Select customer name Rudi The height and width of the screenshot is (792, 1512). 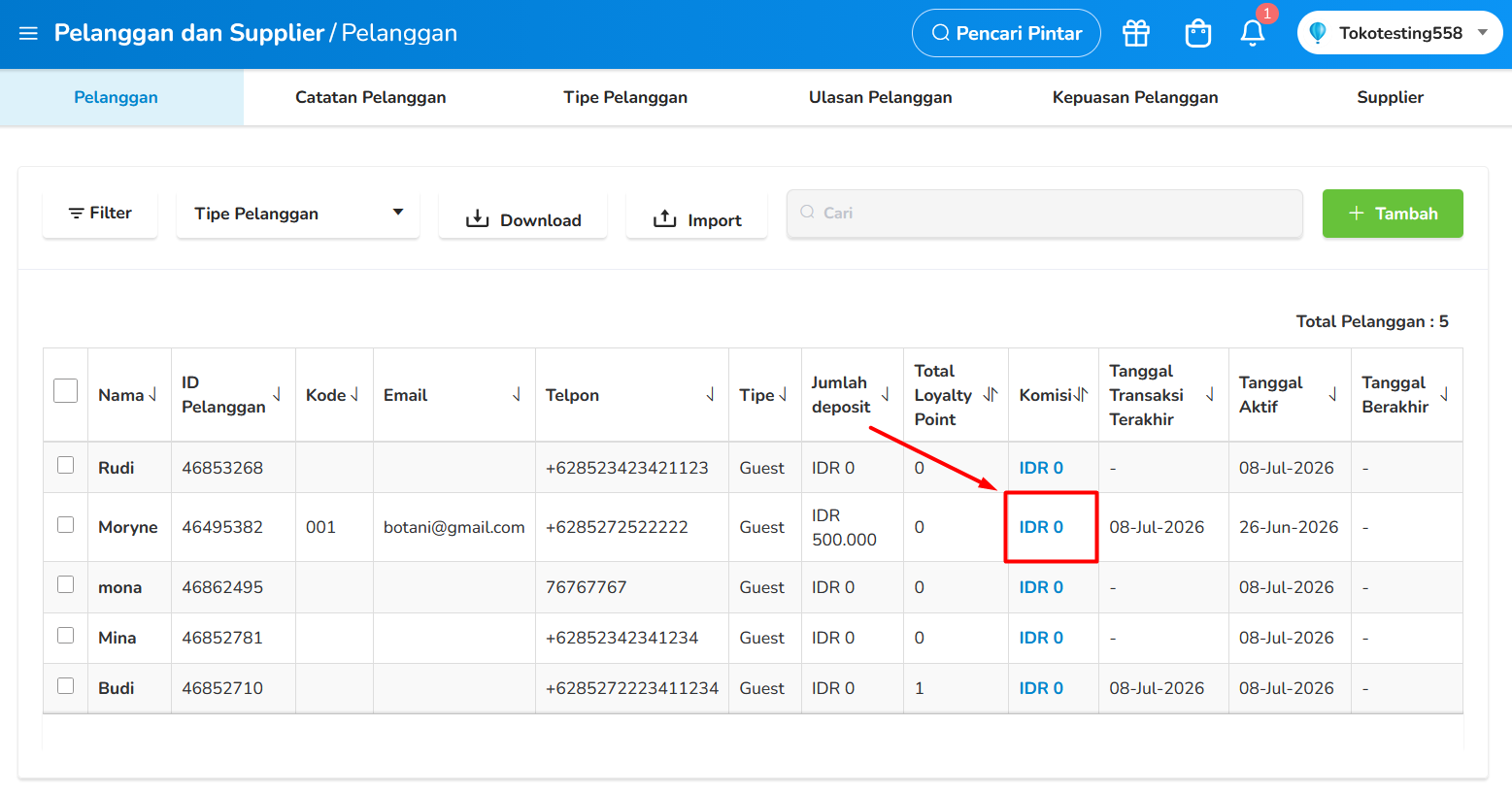click(x=117, y=468)
